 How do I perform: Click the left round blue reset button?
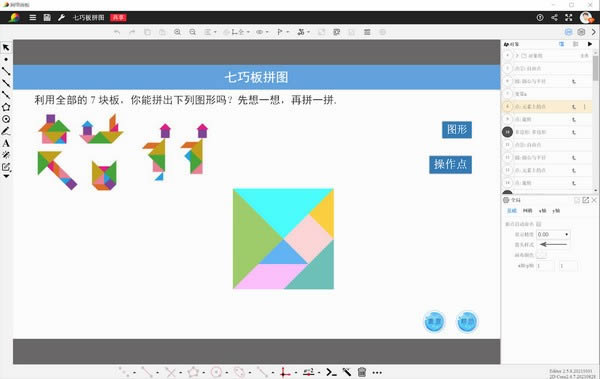tap(434, 322)
